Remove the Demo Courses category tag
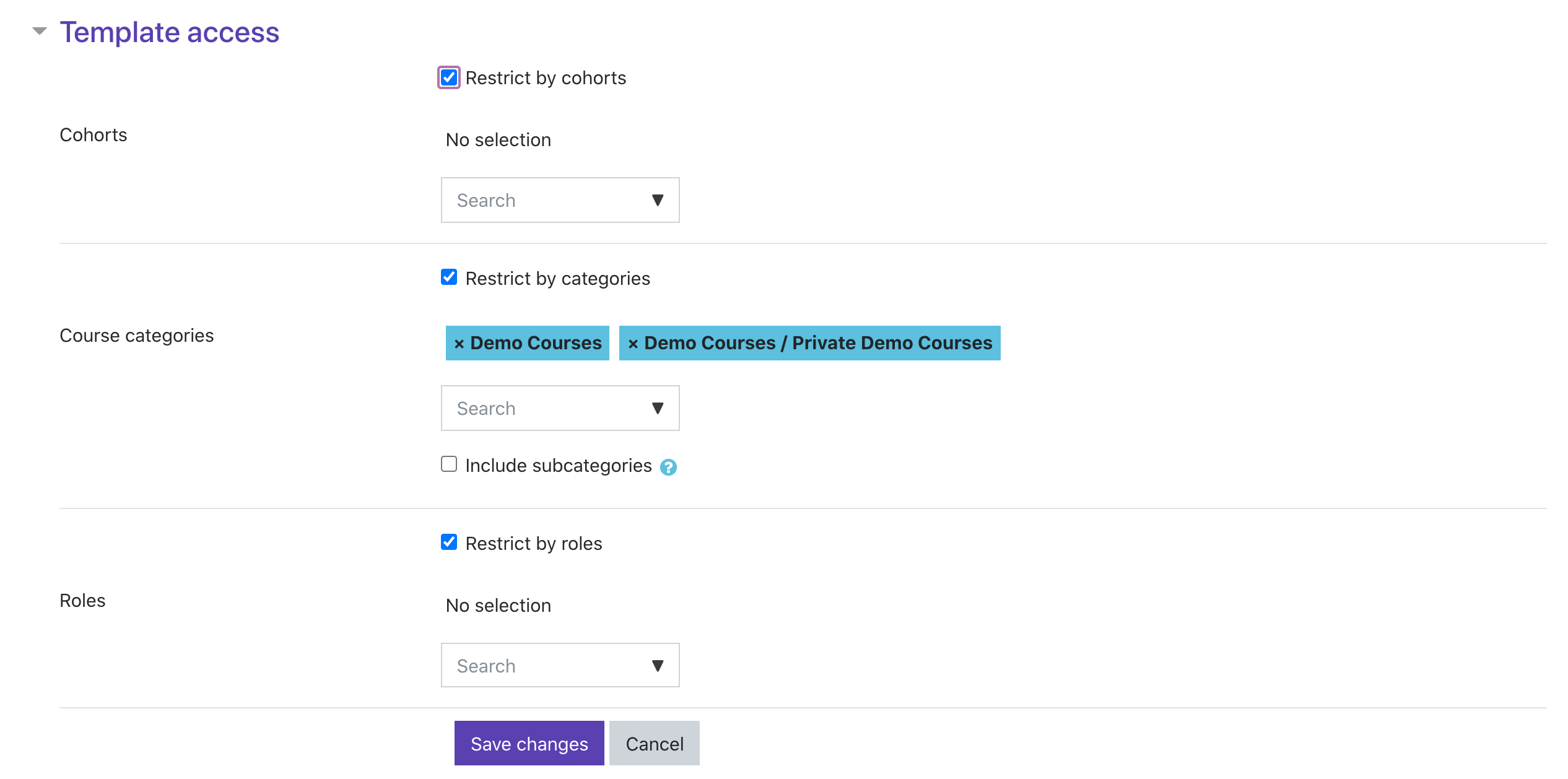Screen dimensions: 1568x779 click(x=458, y=343)
